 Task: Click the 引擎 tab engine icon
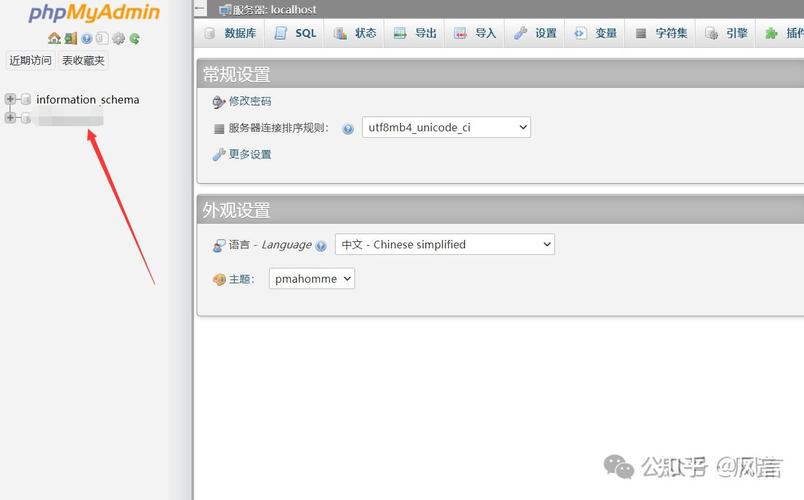tap(711, 33)
